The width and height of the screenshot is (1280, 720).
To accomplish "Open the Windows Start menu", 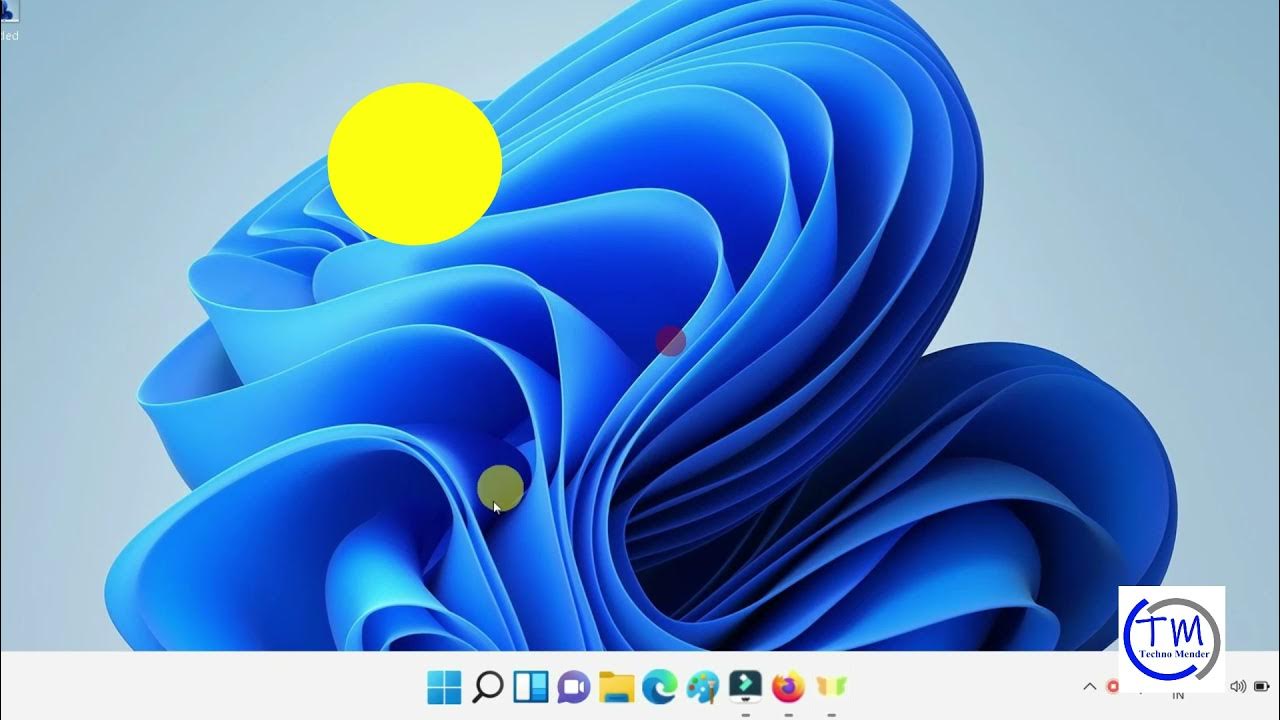I will coord(444,687).
